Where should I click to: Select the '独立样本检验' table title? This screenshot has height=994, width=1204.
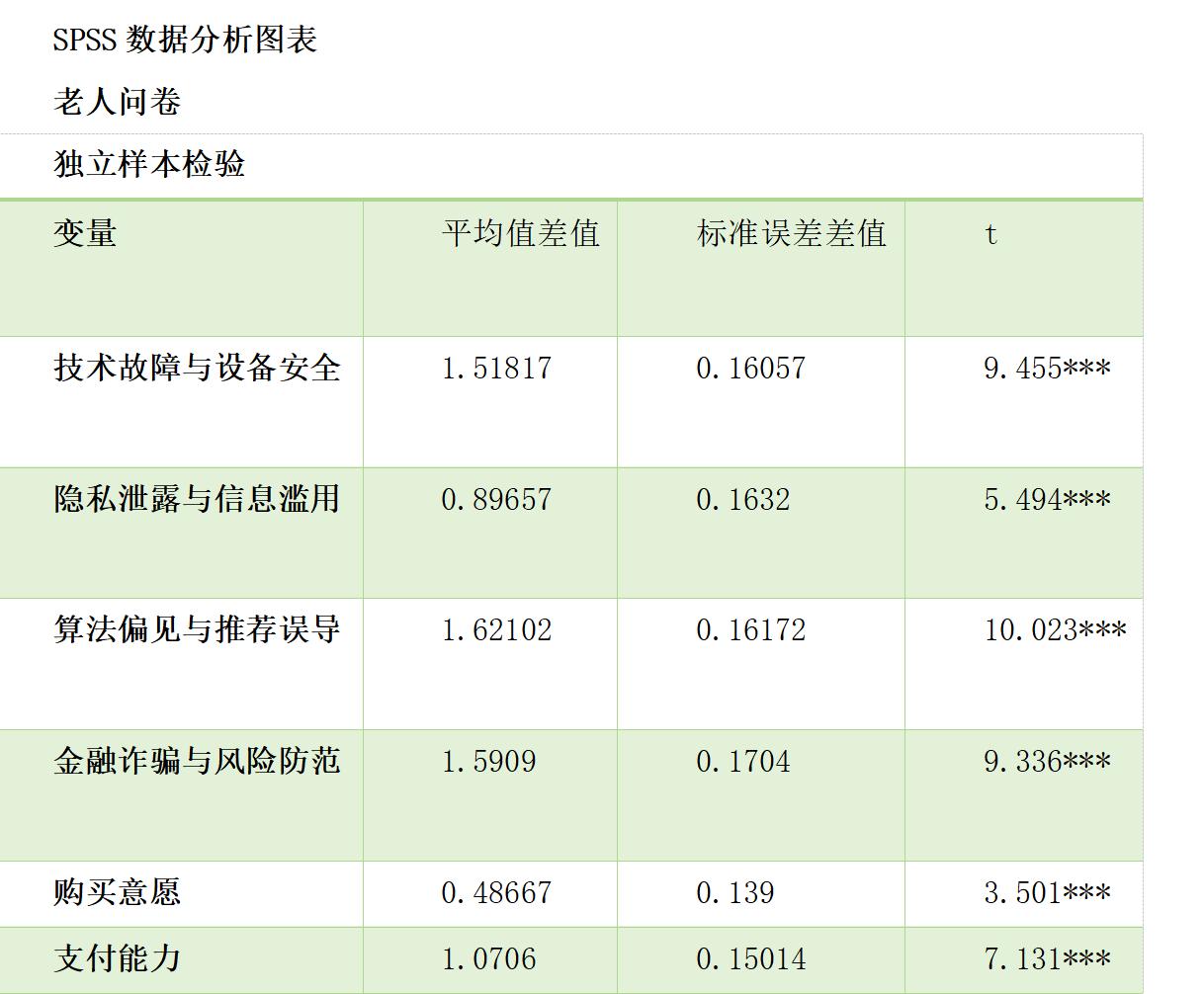[149, 164]
